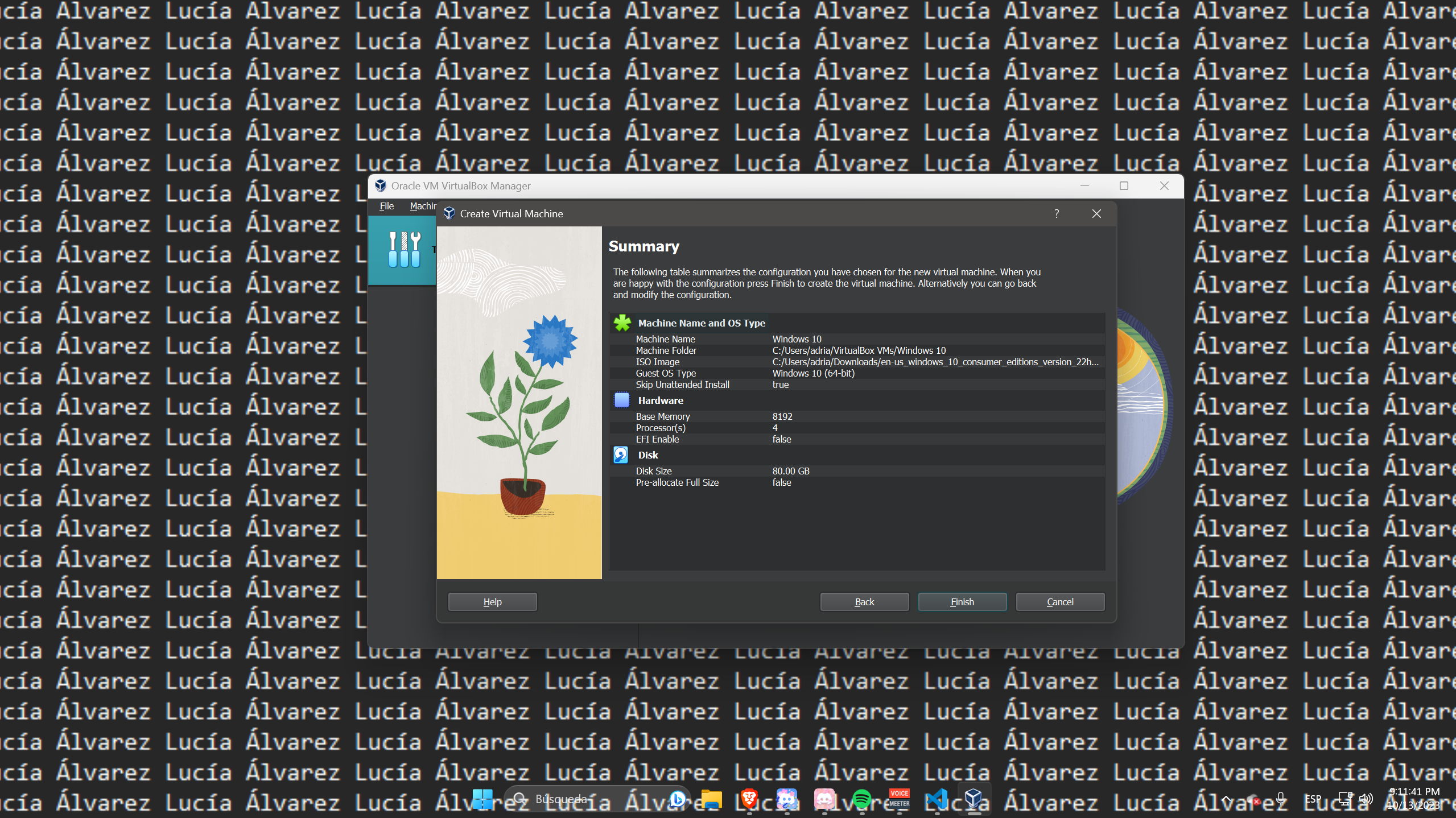Open the Machine menu

423,206
